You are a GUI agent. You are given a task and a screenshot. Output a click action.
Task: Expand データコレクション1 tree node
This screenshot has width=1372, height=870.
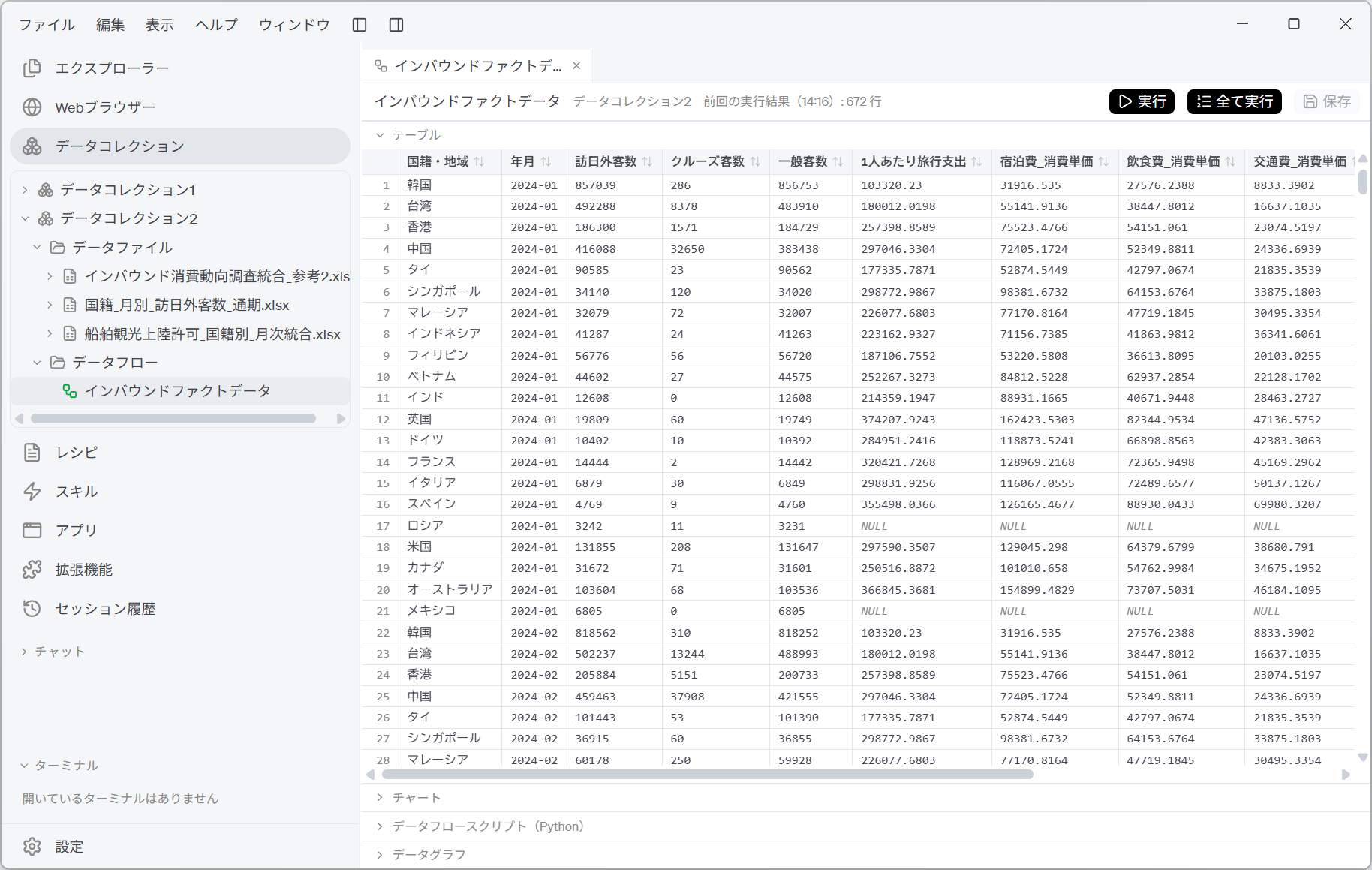[x=25, y=190]
